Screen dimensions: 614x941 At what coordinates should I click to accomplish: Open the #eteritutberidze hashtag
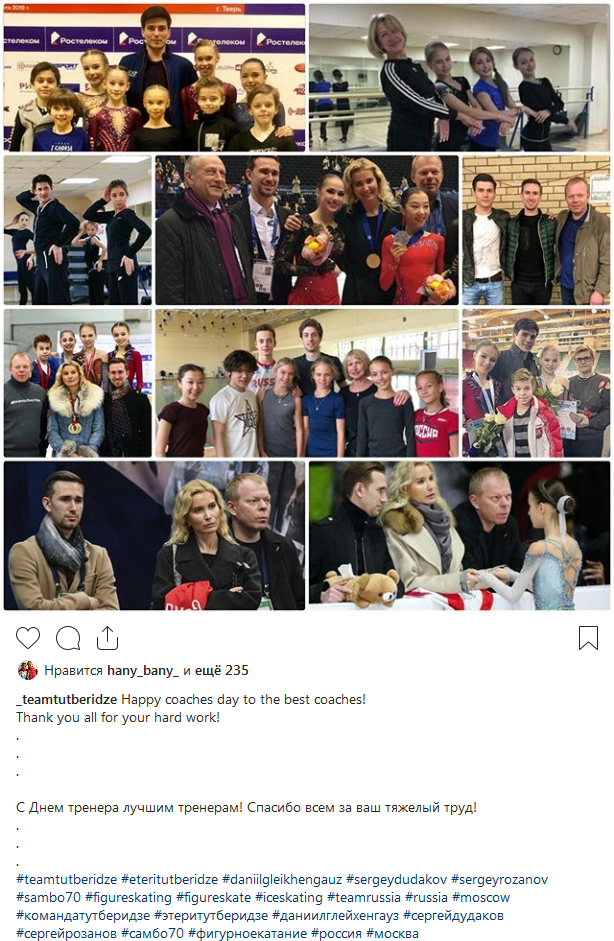pos(169,880)
